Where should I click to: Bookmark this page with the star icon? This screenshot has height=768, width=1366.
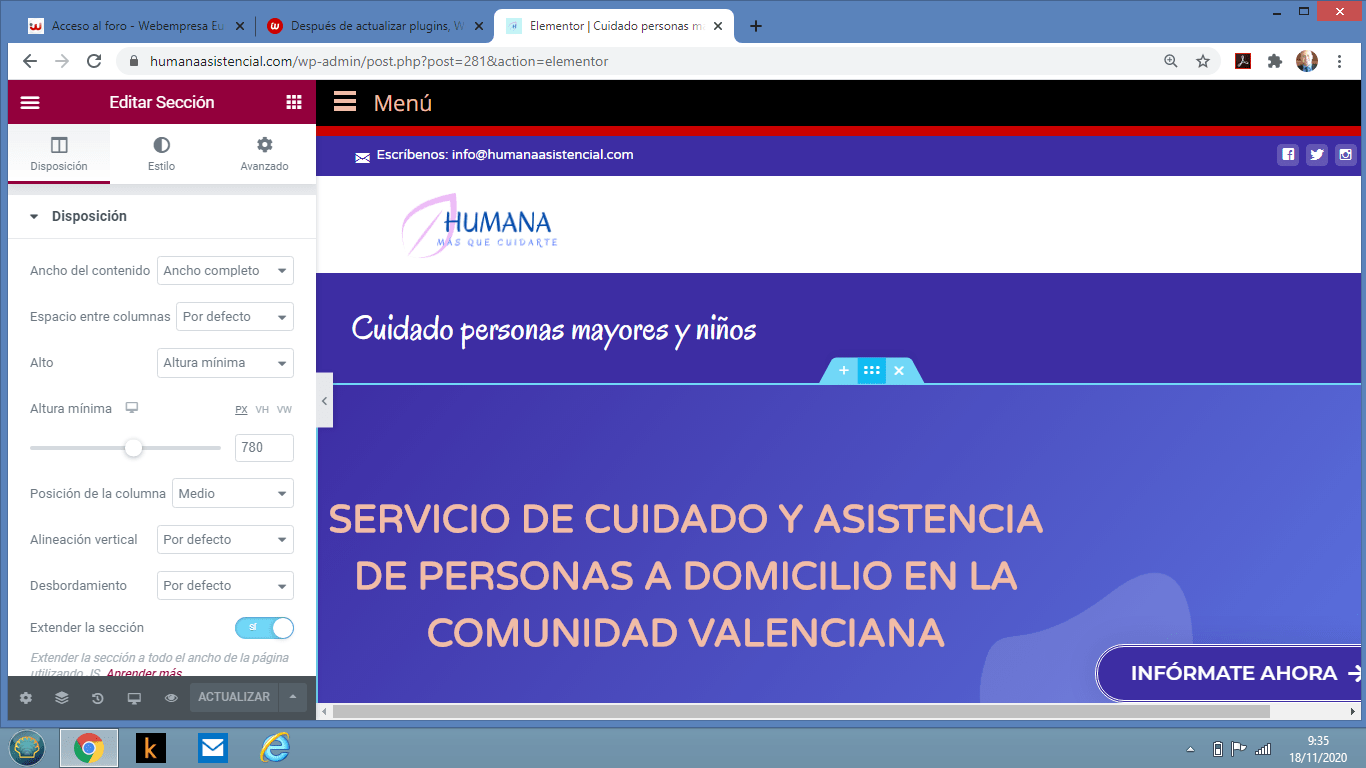click(x=1203, y=61)
